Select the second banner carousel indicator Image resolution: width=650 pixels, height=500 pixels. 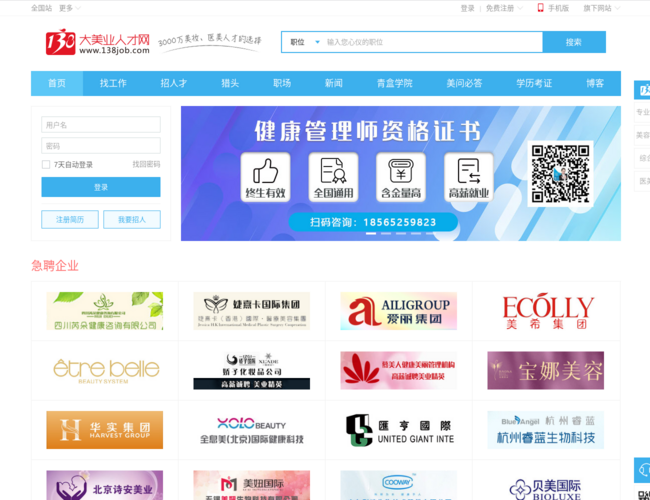386,234
